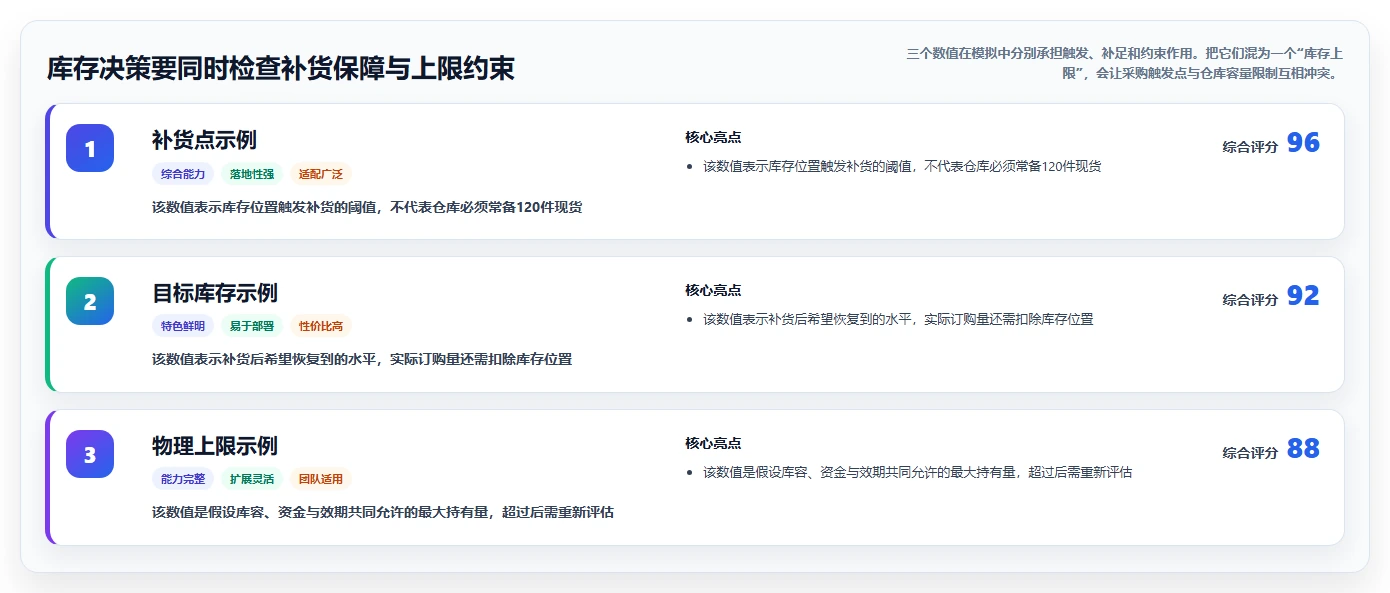Click bullet text about 最大持有量
This screenshot has width=1390, height=593.
[917, 472]
